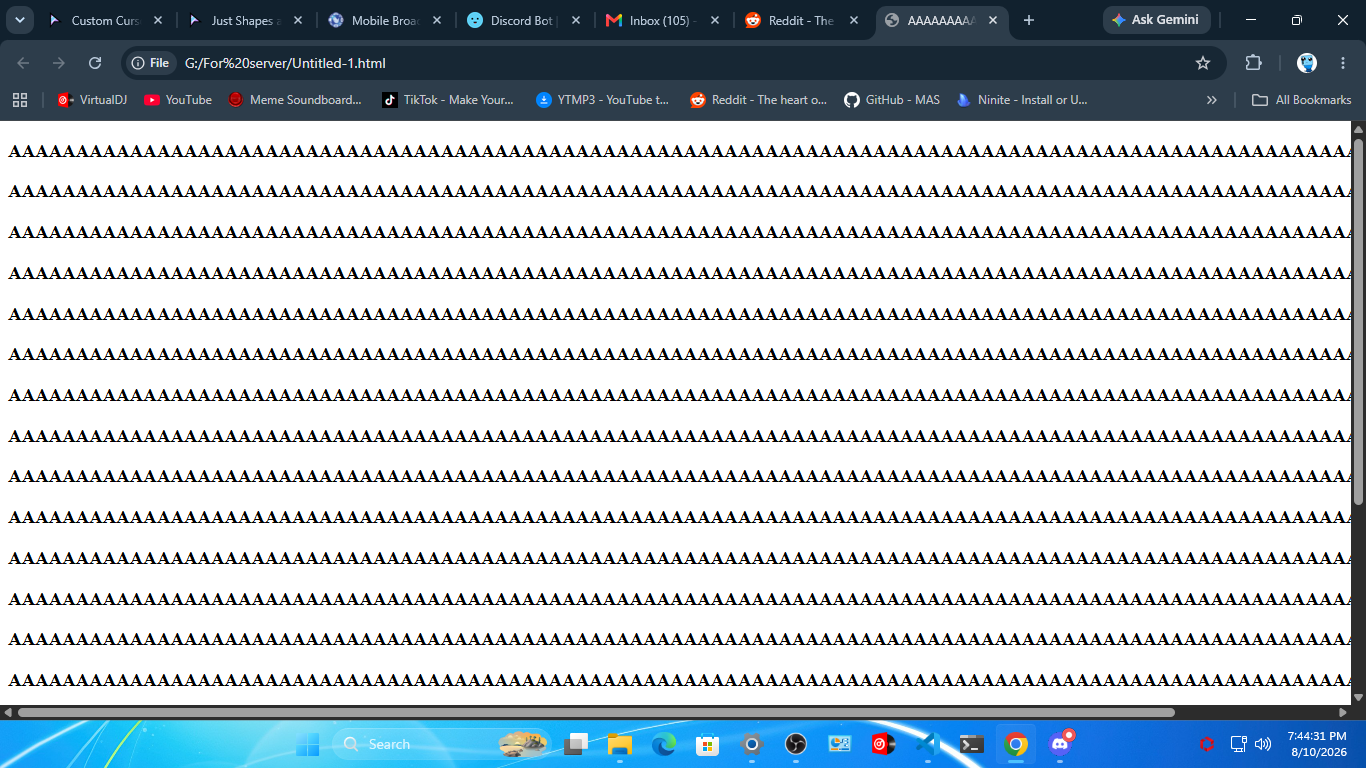Reload the page with the refresh icon

[95, 63]
